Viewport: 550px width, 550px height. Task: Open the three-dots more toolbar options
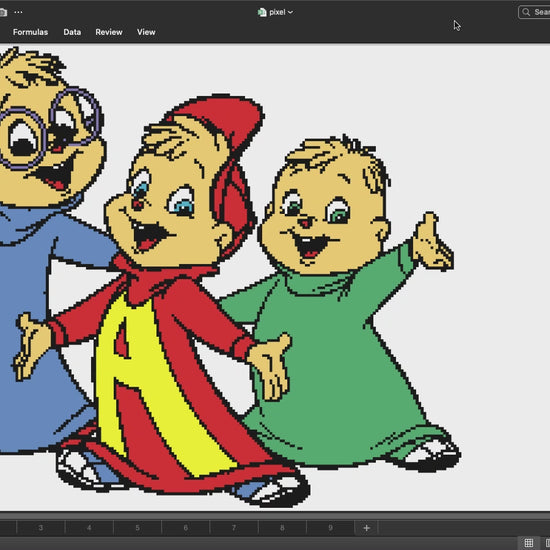(x=18, y=12)
